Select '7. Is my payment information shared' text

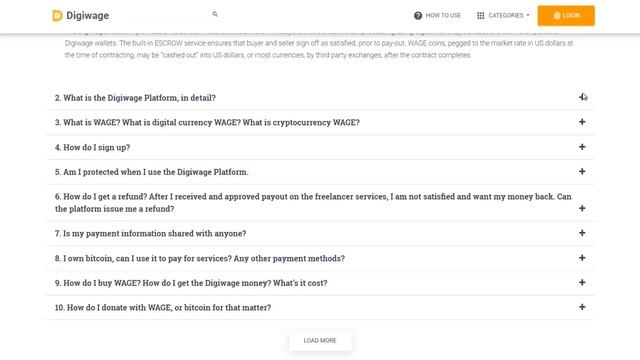coord(150,233)
